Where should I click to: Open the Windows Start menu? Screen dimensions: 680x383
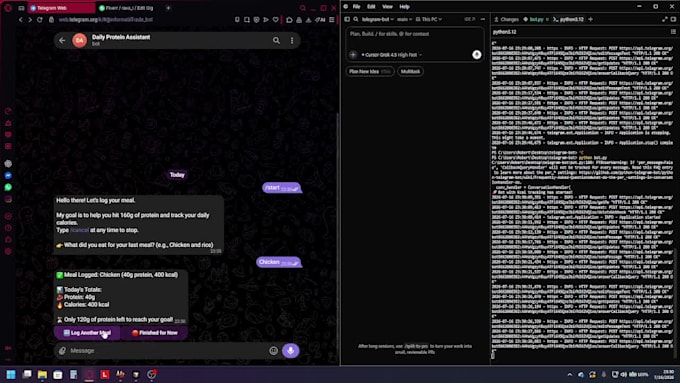pyautogui.click(x=11, y=374)
